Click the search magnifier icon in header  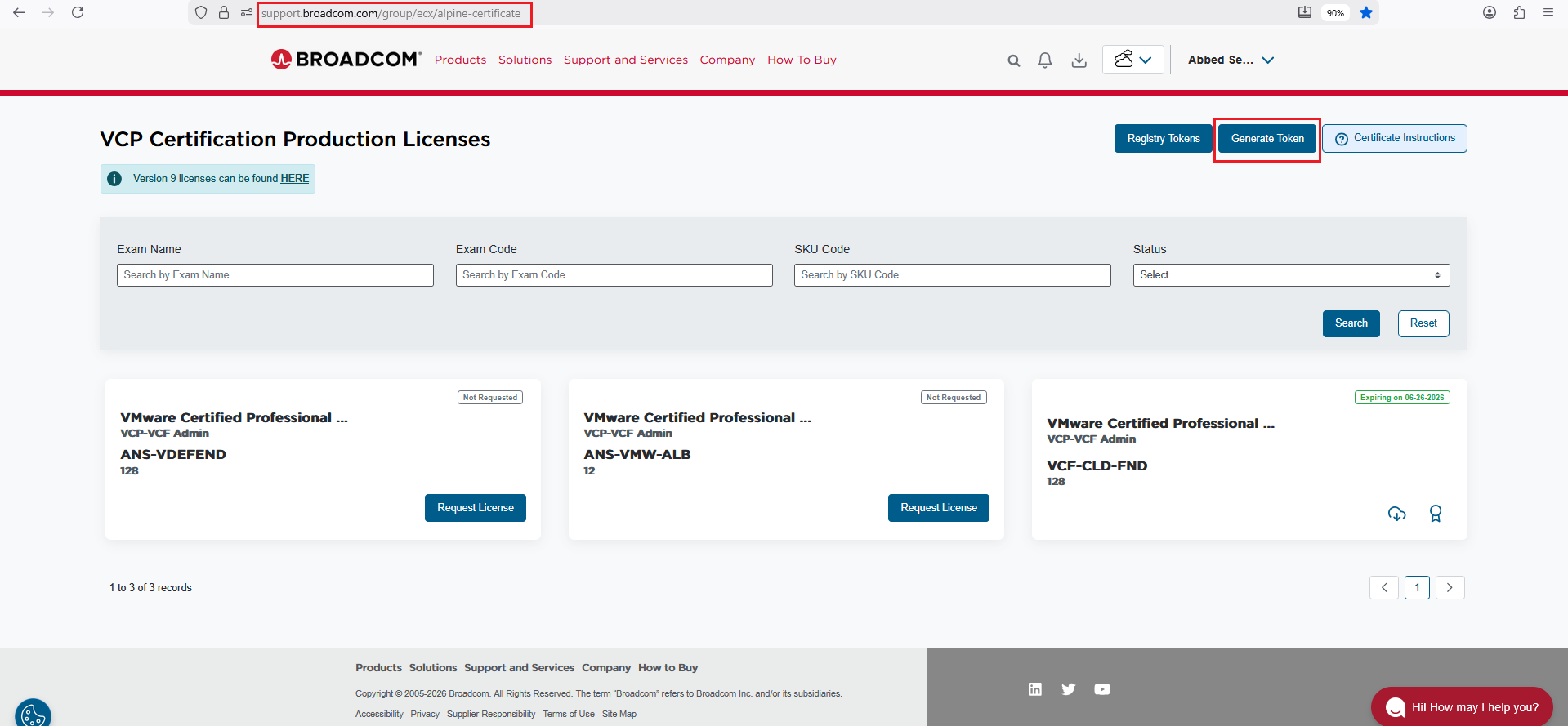tap(1013, 60)
